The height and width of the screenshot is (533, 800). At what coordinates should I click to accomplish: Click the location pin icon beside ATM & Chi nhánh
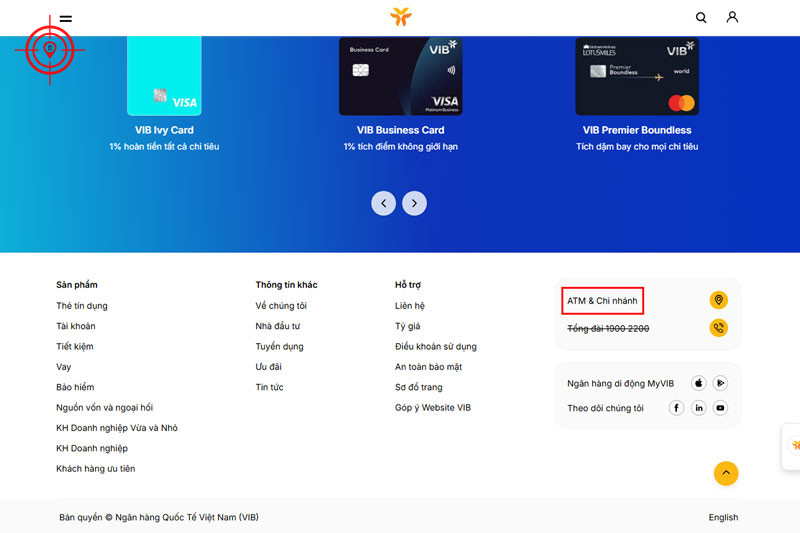coord(718,300)
